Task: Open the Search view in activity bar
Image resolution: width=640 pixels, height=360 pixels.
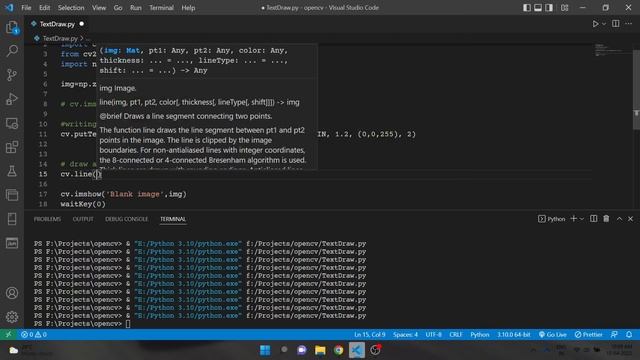Action: pyautogui.click(x=12, y=51)
